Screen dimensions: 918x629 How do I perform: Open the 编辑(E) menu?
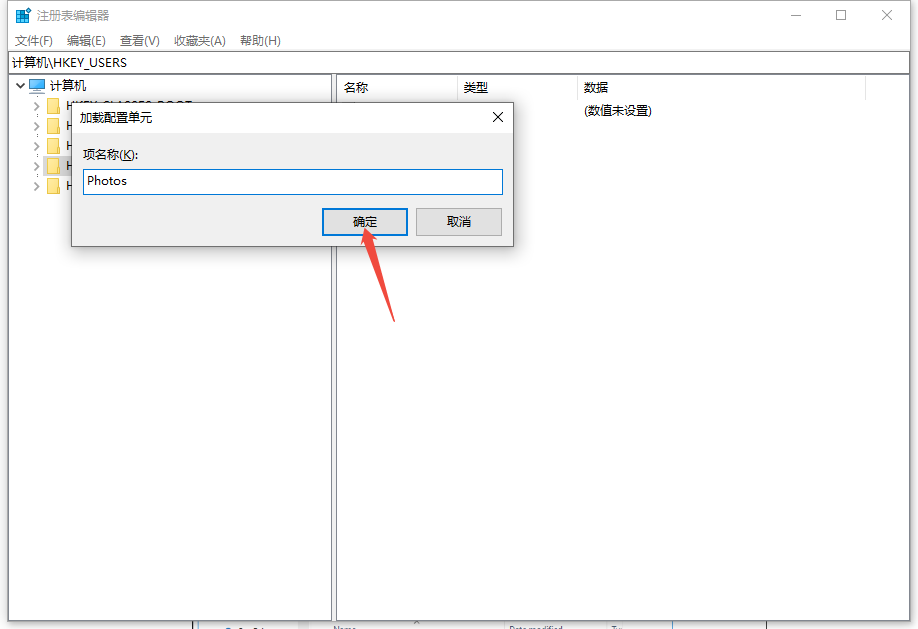coord(86,41)
